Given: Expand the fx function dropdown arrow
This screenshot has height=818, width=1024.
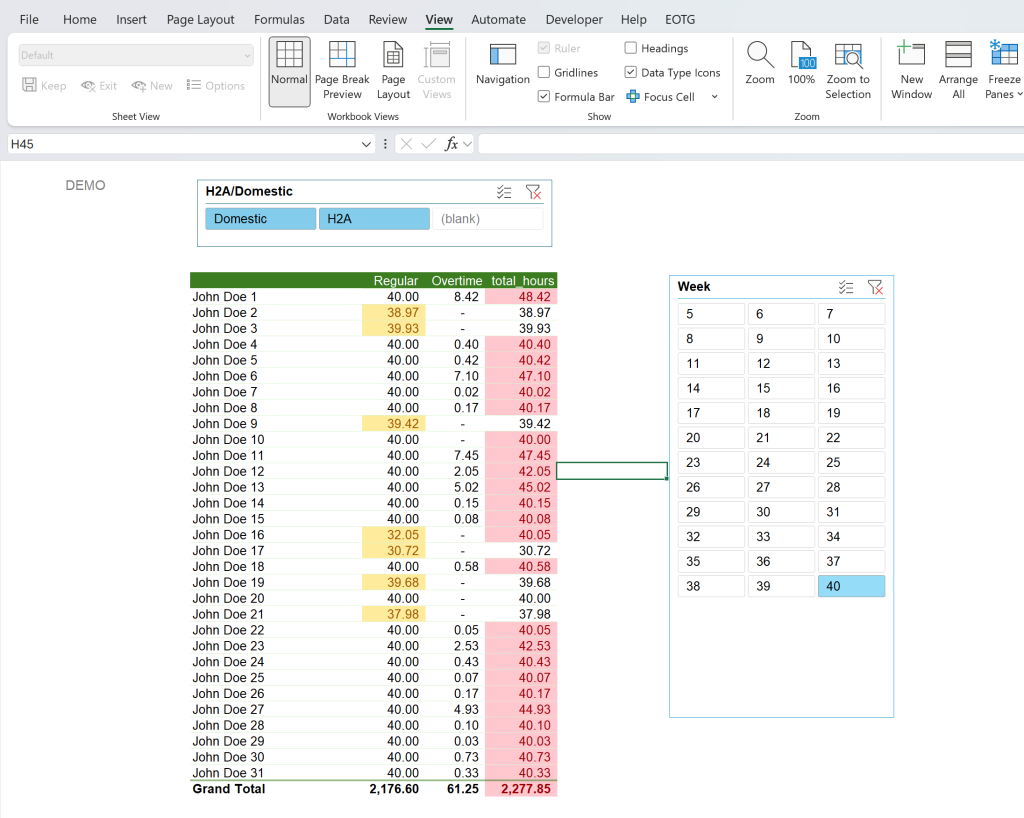Looking at the screenshot, I should point(467,144).
